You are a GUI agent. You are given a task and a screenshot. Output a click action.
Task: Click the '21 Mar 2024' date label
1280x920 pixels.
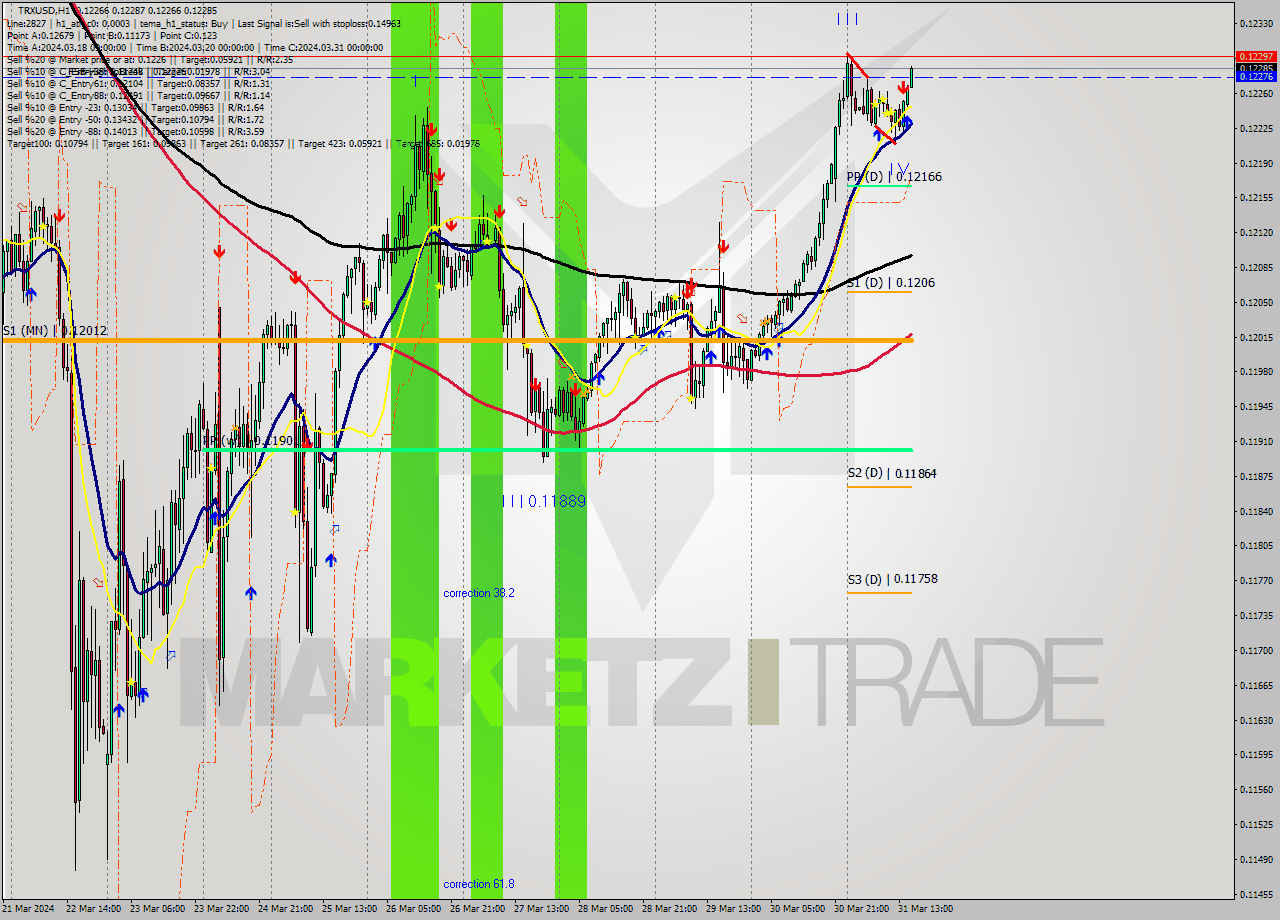pos(28,909)
